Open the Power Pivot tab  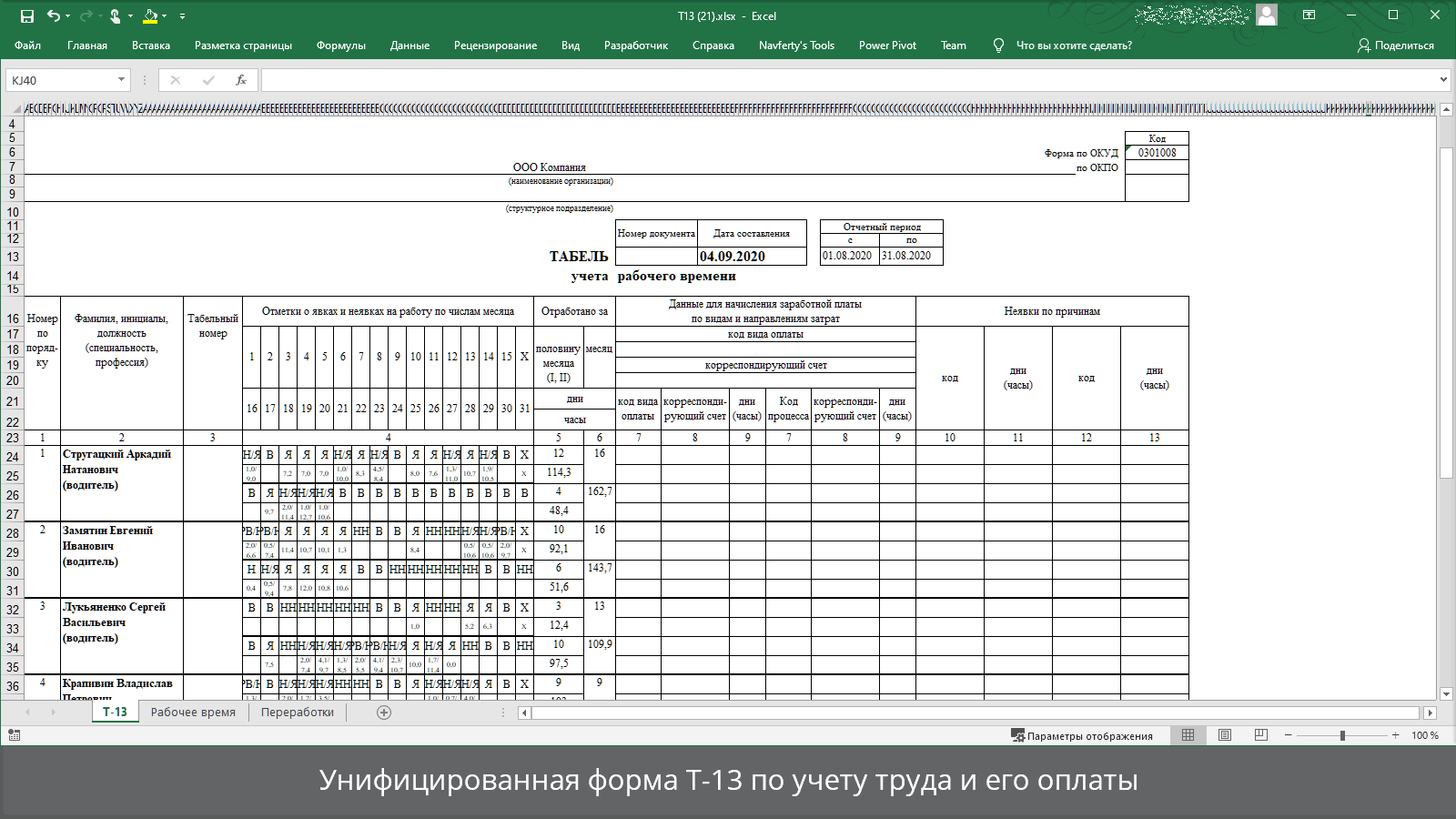tap(887, 45)
